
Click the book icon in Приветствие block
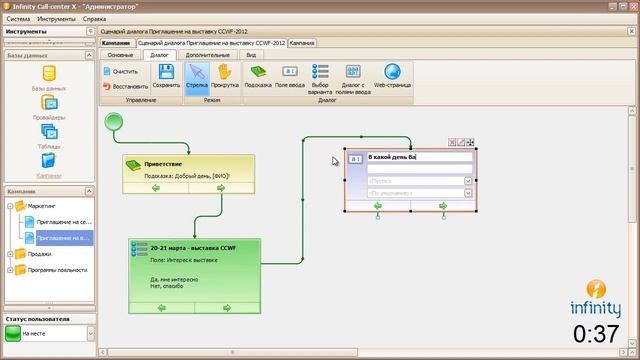133,165
